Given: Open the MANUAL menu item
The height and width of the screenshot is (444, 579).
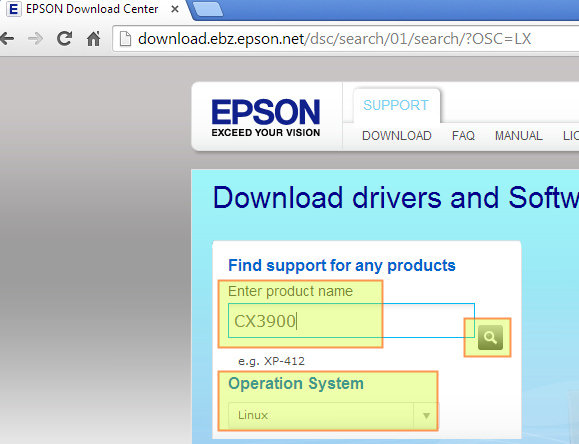Looking at the screenshot, I should (518, 136).
